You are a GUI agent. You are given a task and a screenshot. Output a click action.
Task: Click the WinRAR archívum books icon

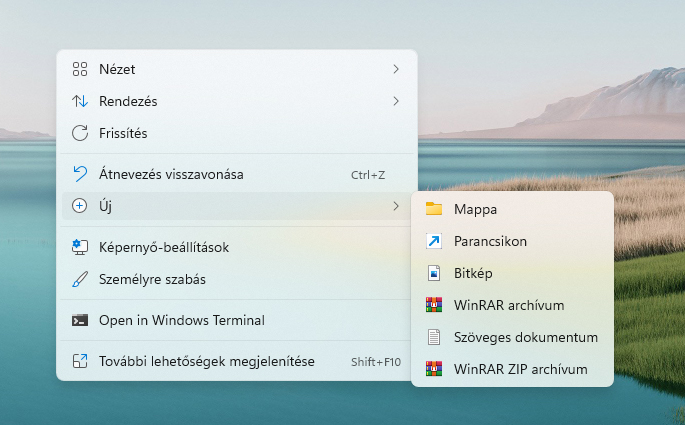tap(433, 305)
